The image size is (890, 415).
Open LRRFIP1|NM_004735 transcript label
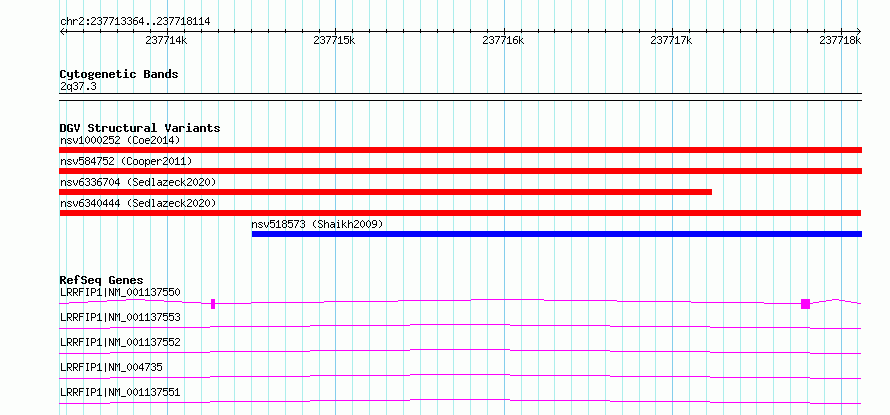pos(111,367)
